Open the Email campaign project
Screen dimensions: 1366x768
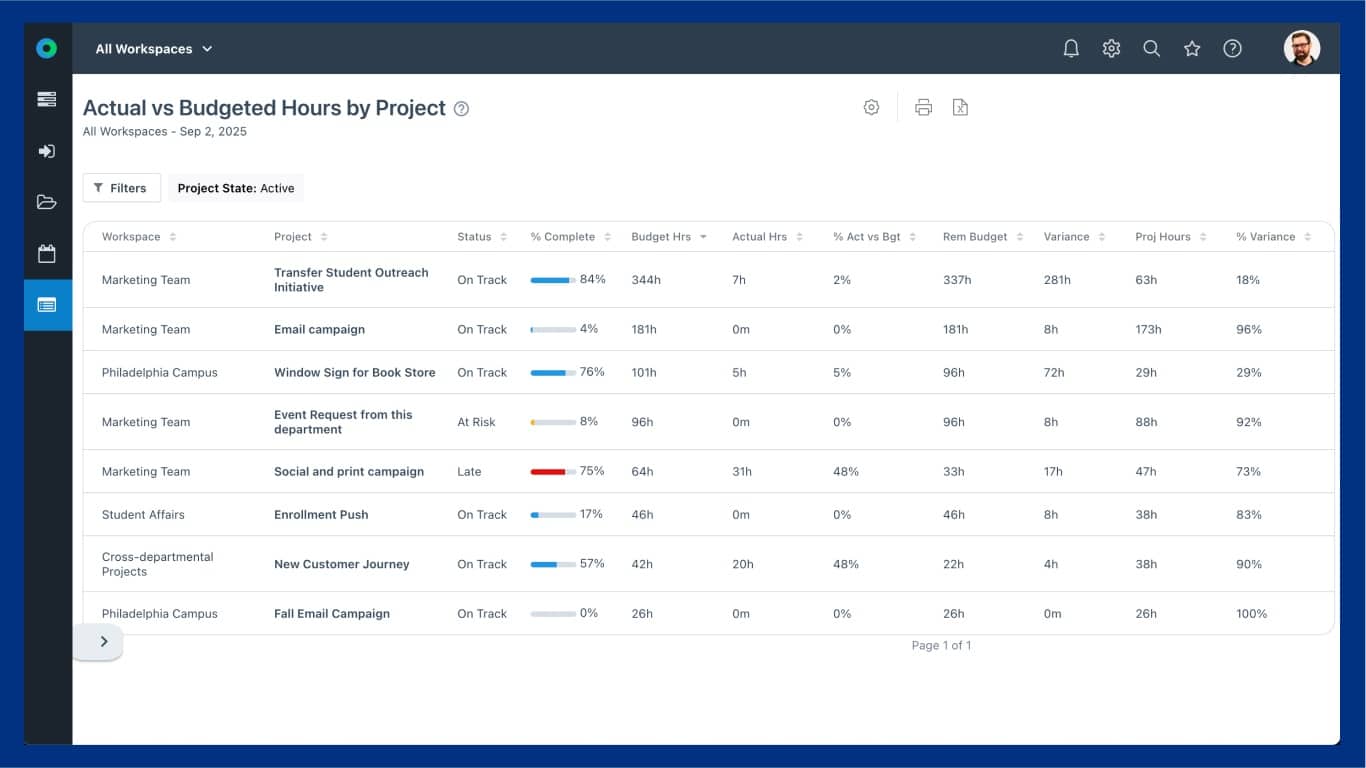[x=319, y=329]
